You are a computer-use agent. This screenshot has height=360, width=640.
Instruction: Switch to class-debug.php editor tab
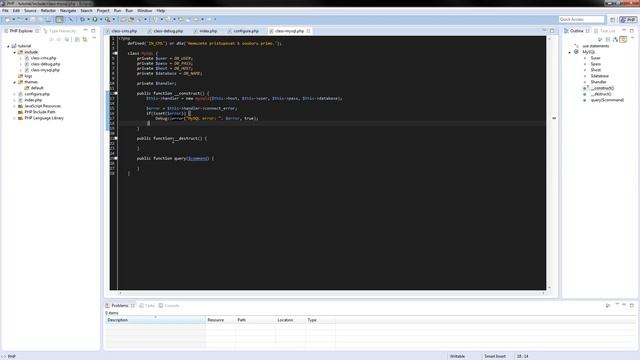click(168, 31)
